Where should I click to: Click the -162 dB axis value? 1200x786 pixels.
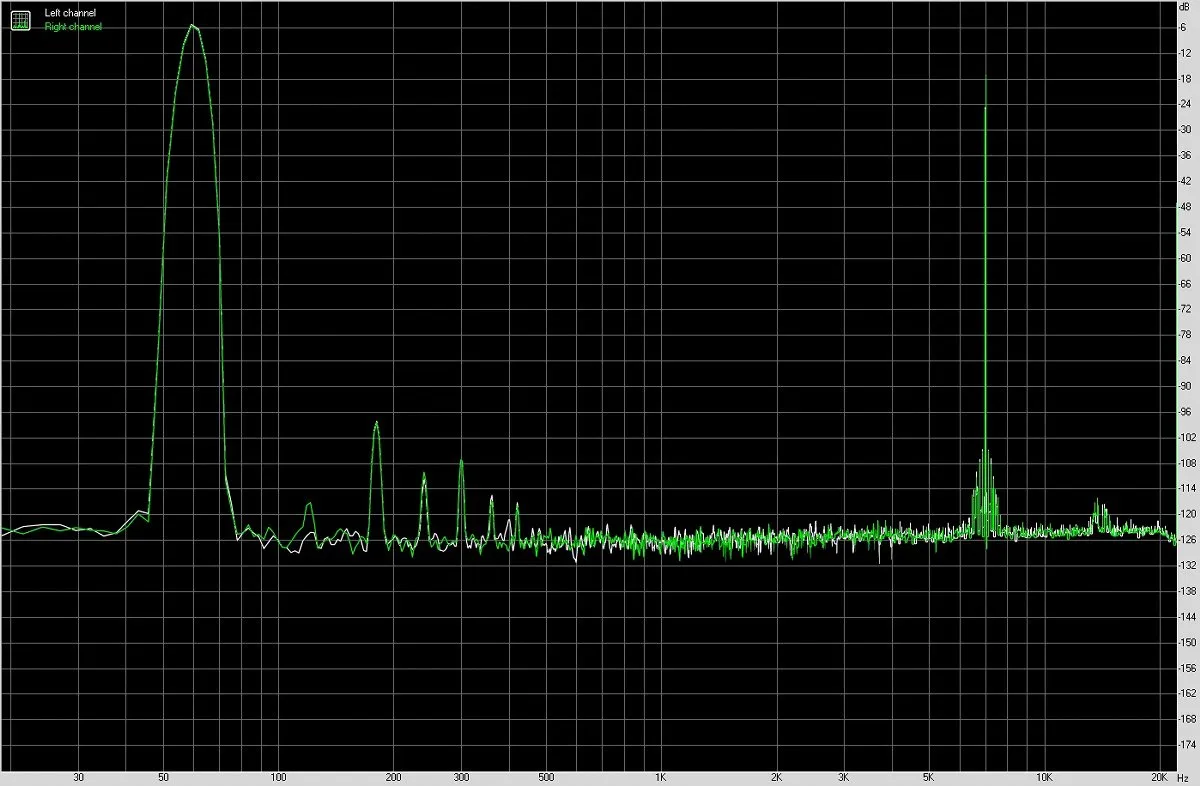tap(1188, 694)
